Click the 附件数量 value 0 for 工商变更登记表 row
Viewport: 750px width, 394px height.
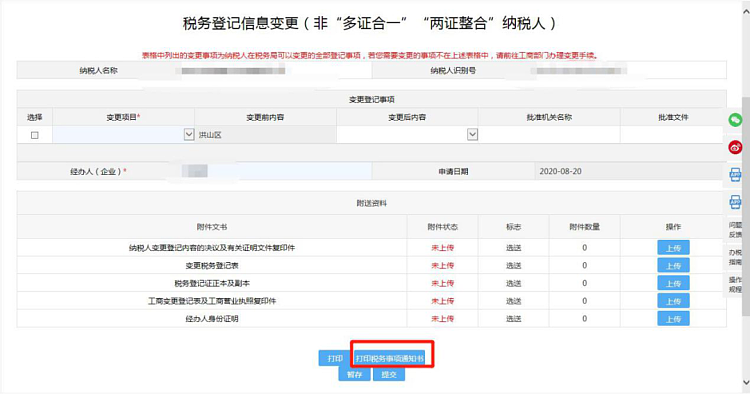coord(585,301)
